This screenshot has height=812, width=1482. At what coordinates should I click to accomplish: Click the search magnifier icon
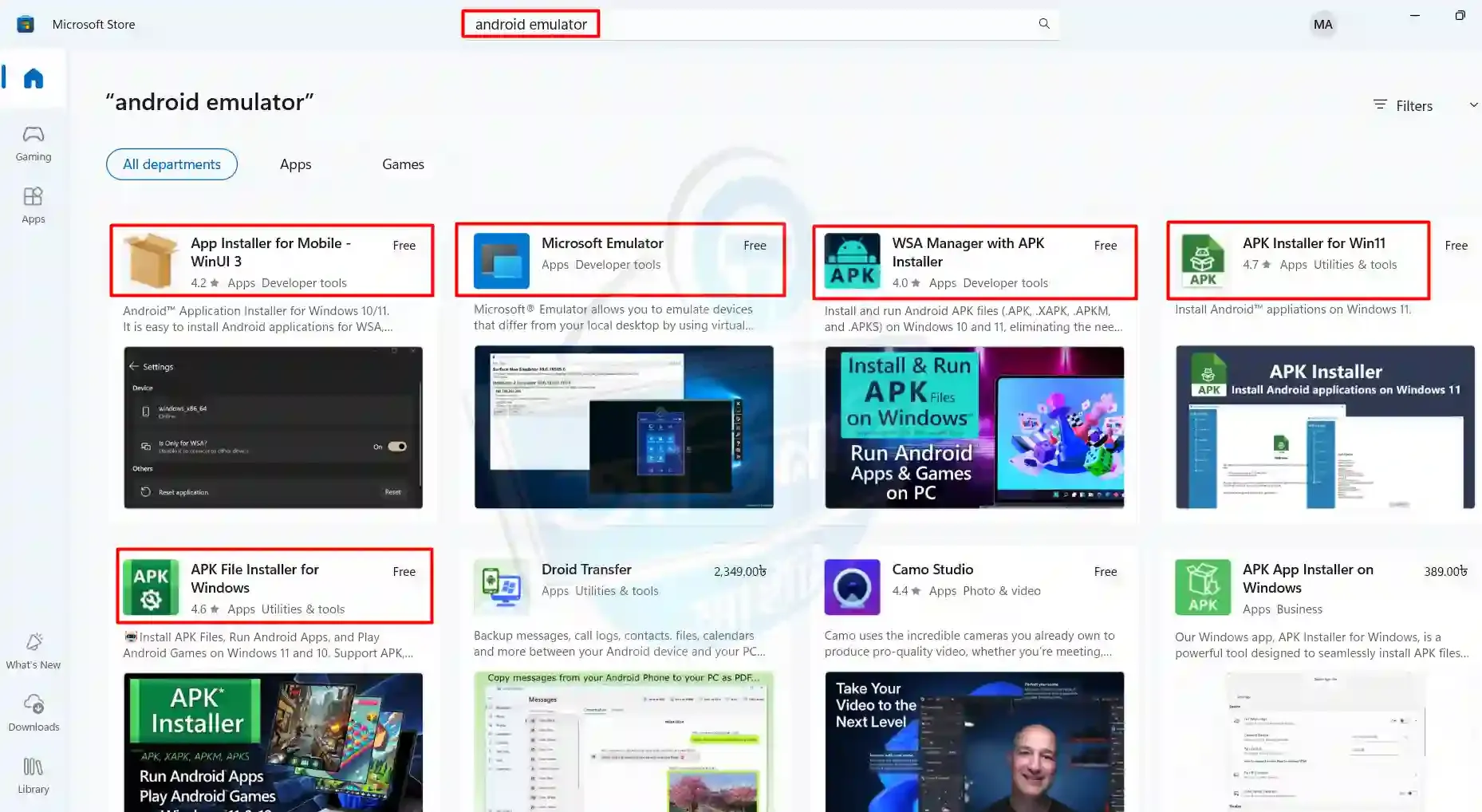click(x=1044, y=24)
